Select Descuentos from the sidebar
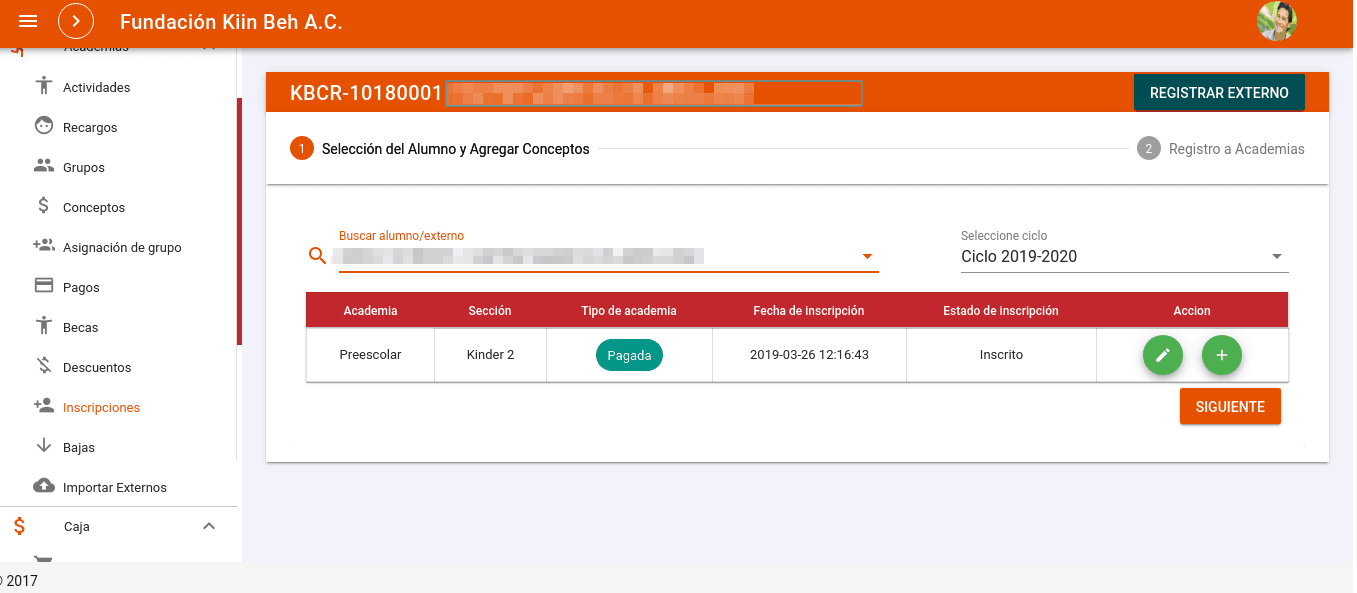The height and width of the screenshot is (593, 1357). (x=97, y=367)
